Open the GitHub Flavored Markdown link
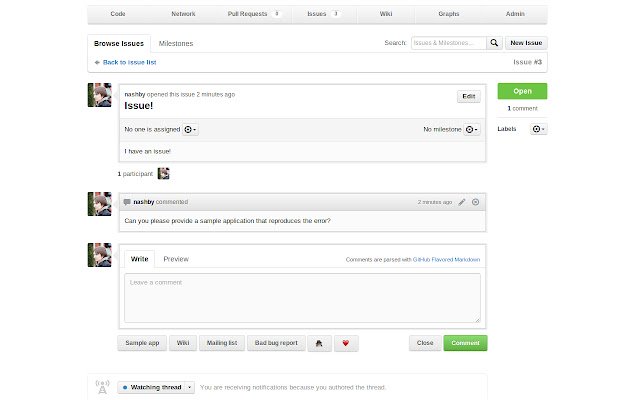Screen dimensions: 640x400 tap(446, 260)
